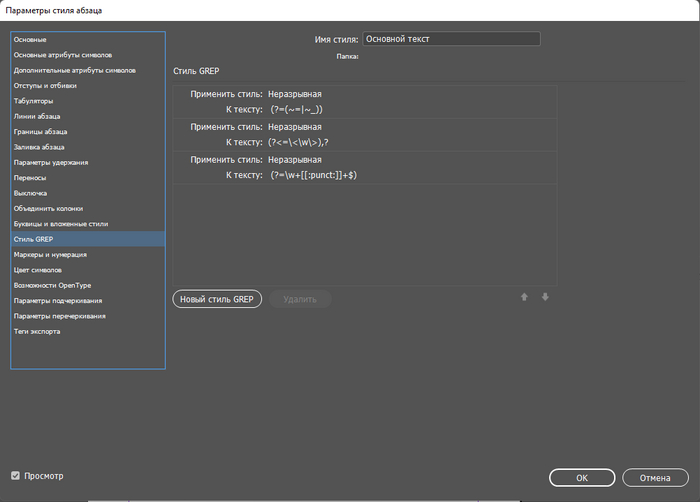Go to Табуляторы settings

[34, 101]
